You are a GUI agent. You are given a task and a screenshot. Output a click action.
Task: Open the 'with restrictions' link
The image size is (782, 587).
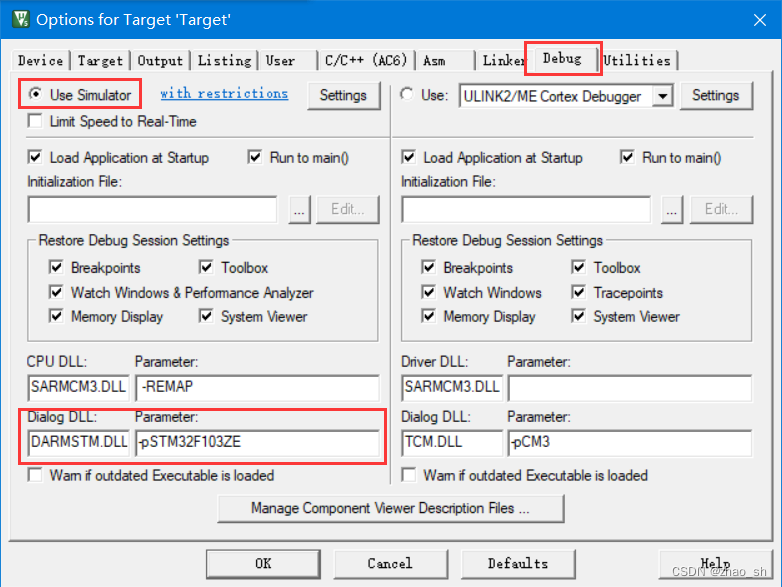click(224, 94)
